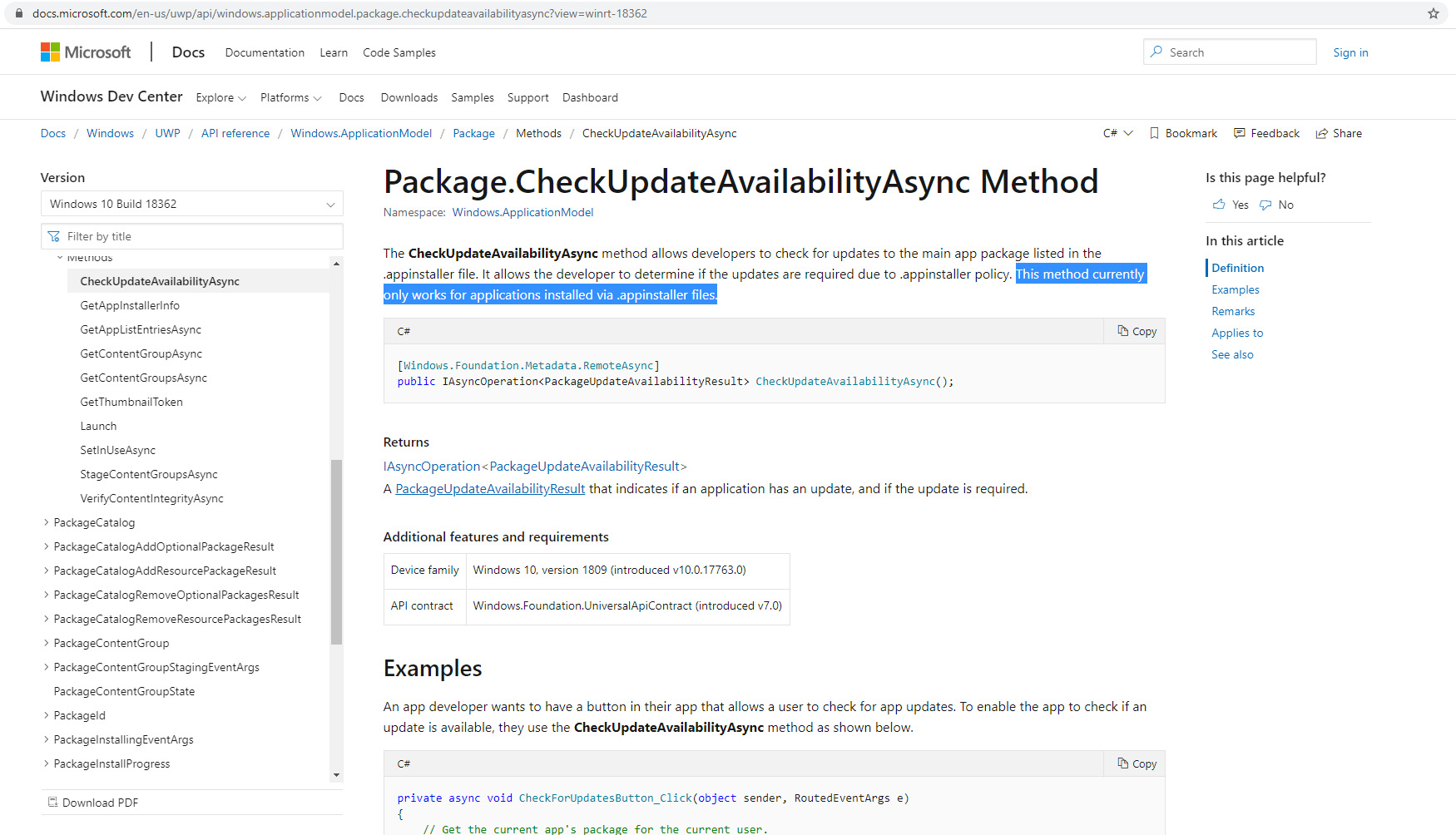Click the site lock icon
Image resolution: width=1456 pixels, height=835 pixels.
point(19,13)
